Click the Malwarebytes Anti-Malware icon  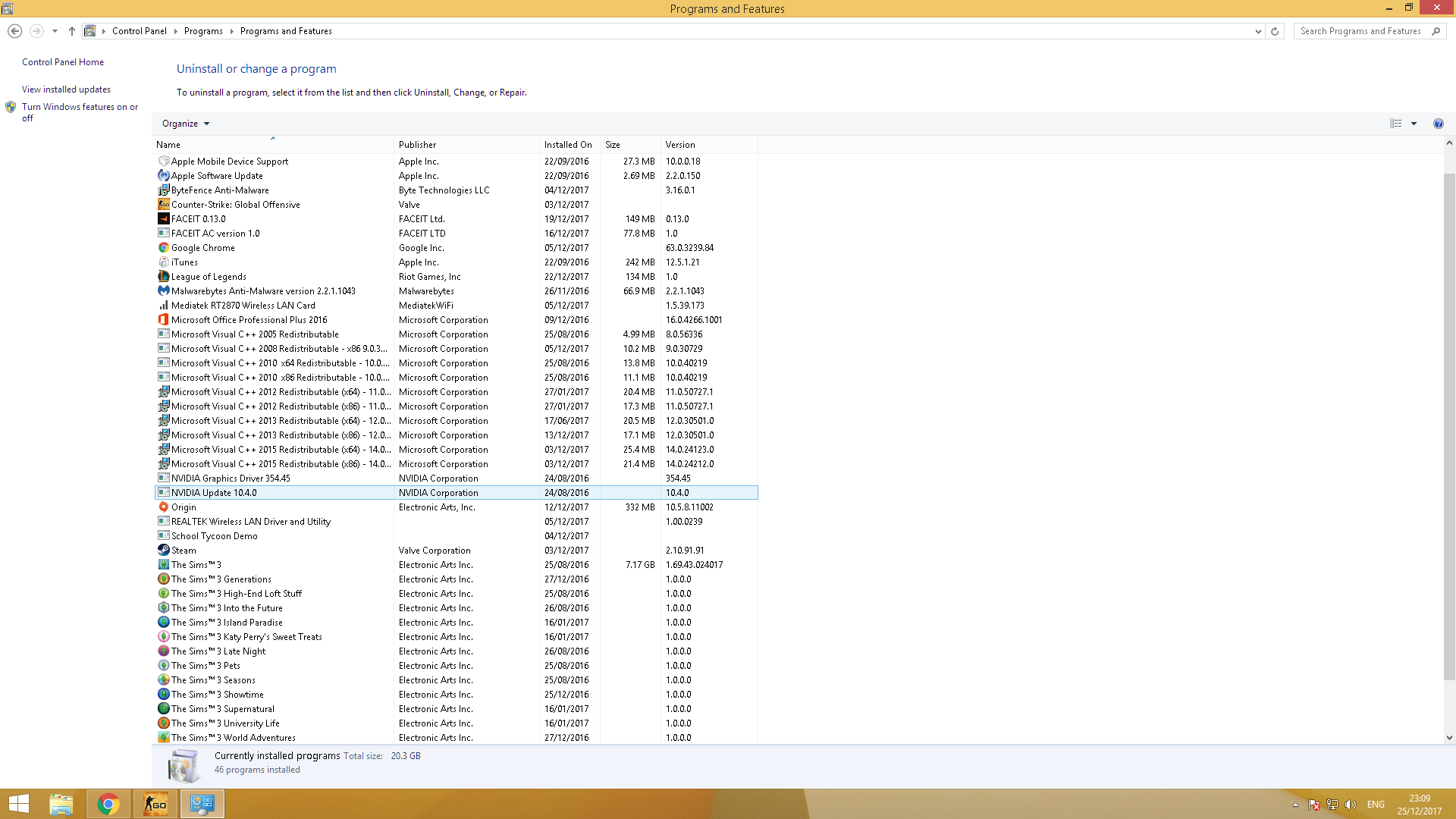[163, 291]
